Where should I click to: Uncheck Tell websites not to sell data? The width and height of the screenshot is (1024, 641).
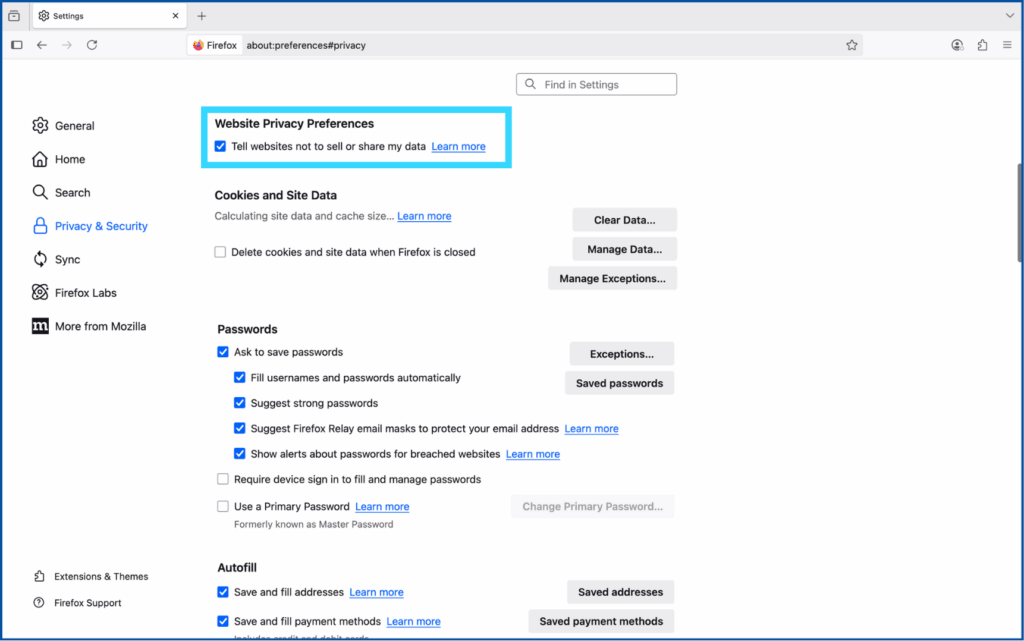click(221, 146)
